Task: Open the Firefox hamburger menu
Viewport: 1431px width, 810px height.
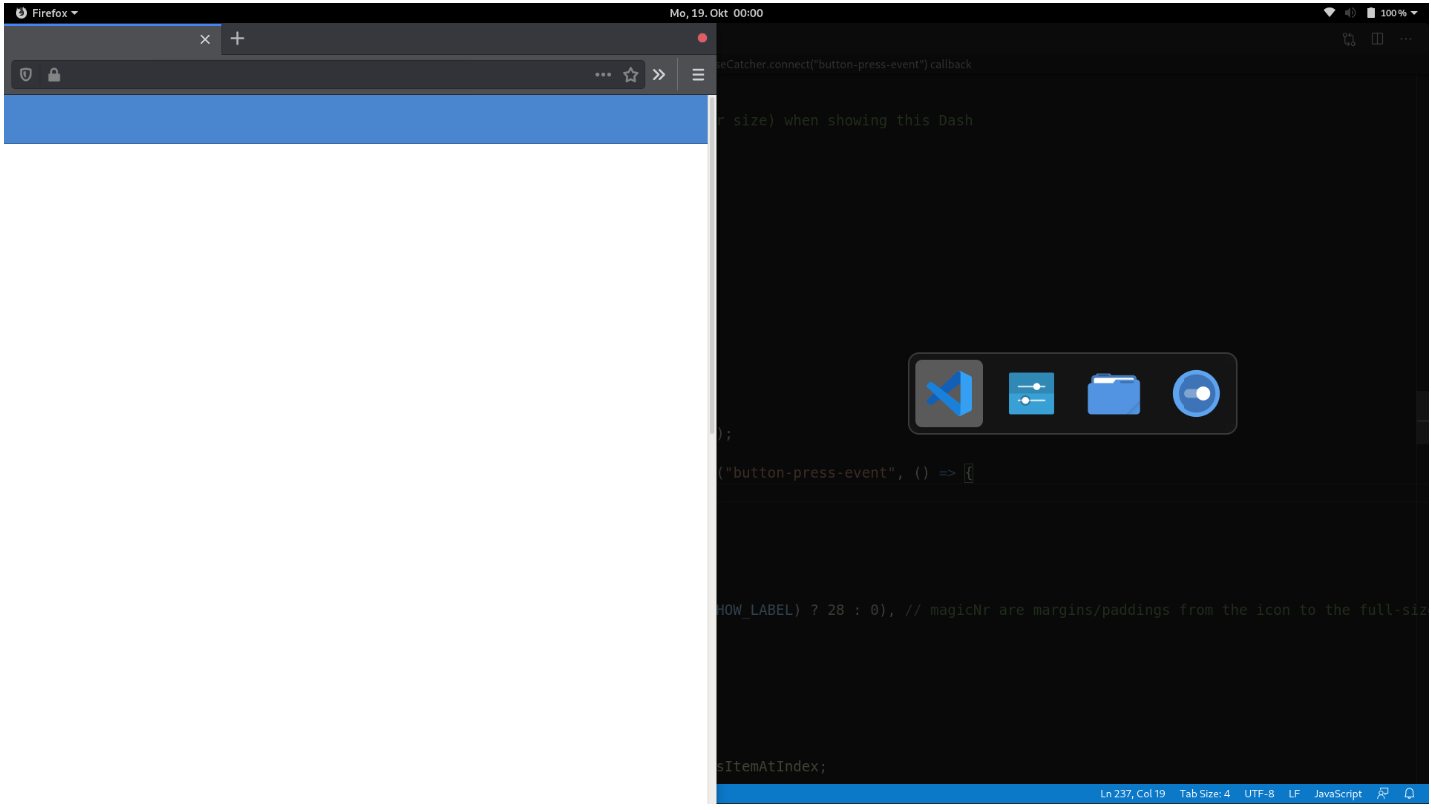Action: (x=698, y=74)
